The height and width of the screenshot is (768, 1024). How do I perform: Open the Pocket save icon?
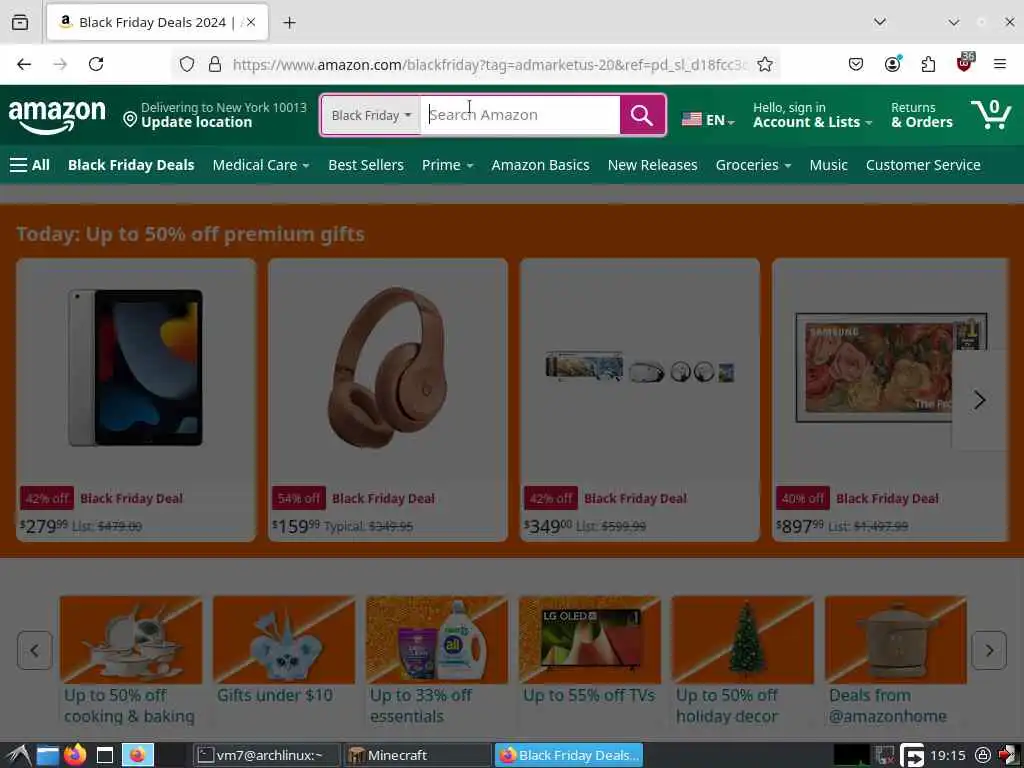[856, 64]
